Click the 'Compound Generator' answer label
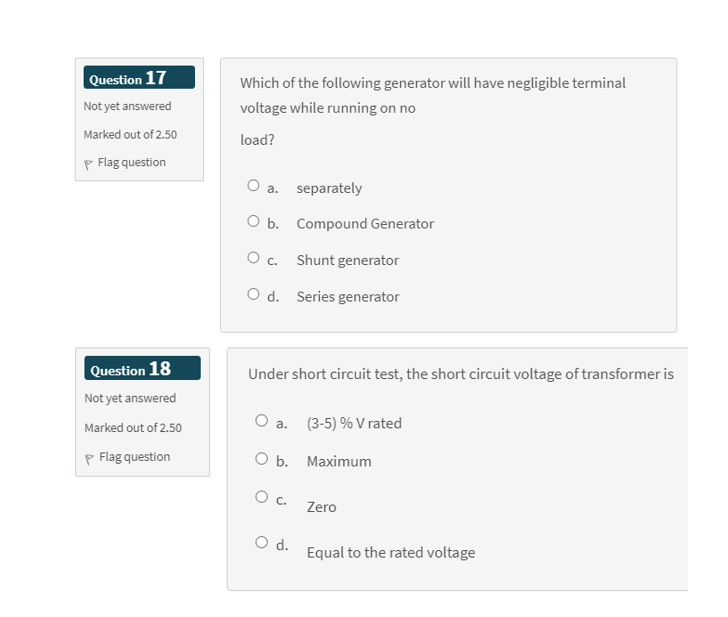 pos(365,224)
